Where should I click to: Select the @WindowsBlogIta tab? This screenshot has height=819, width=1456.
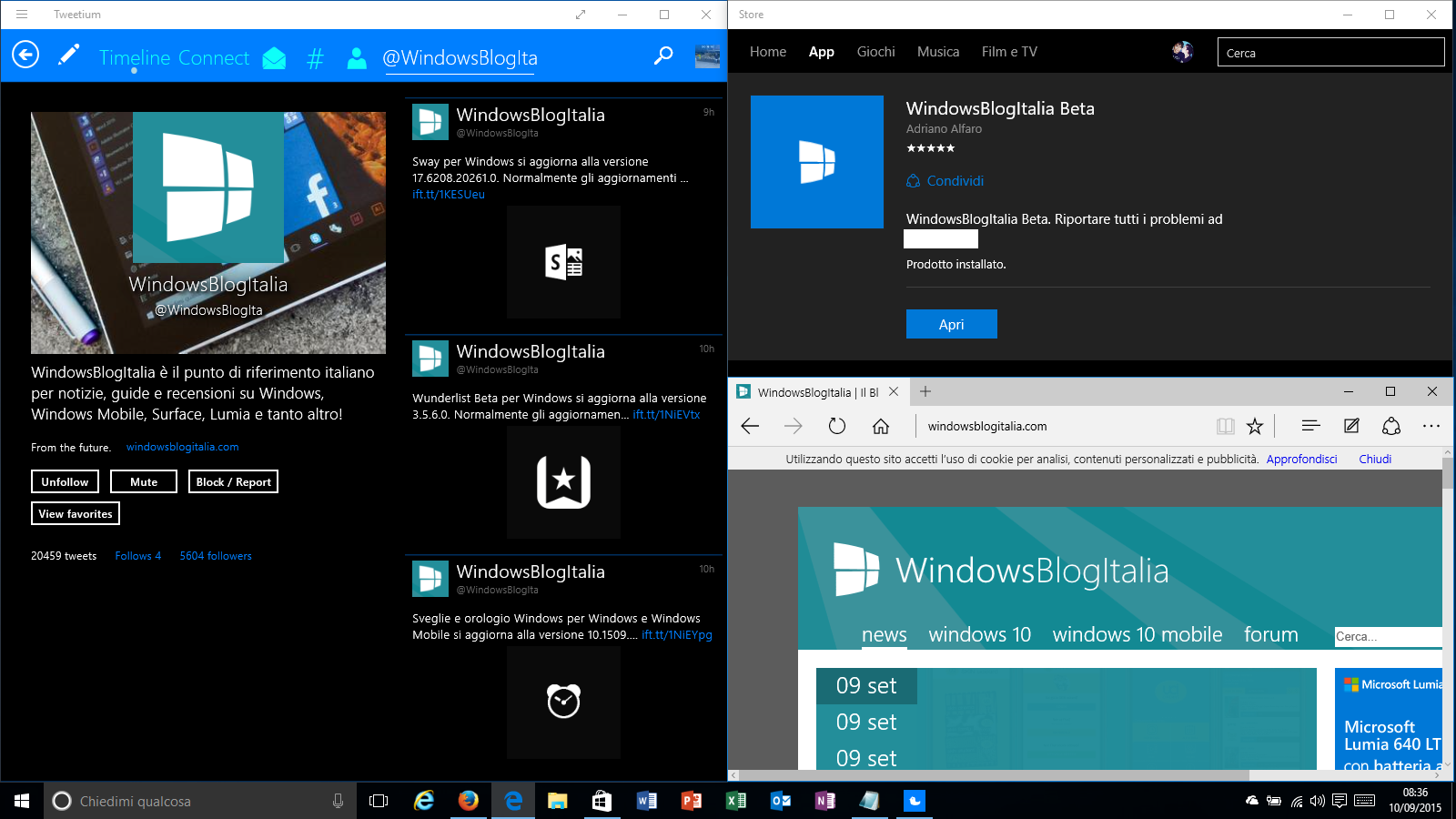[x=460, y=58]
